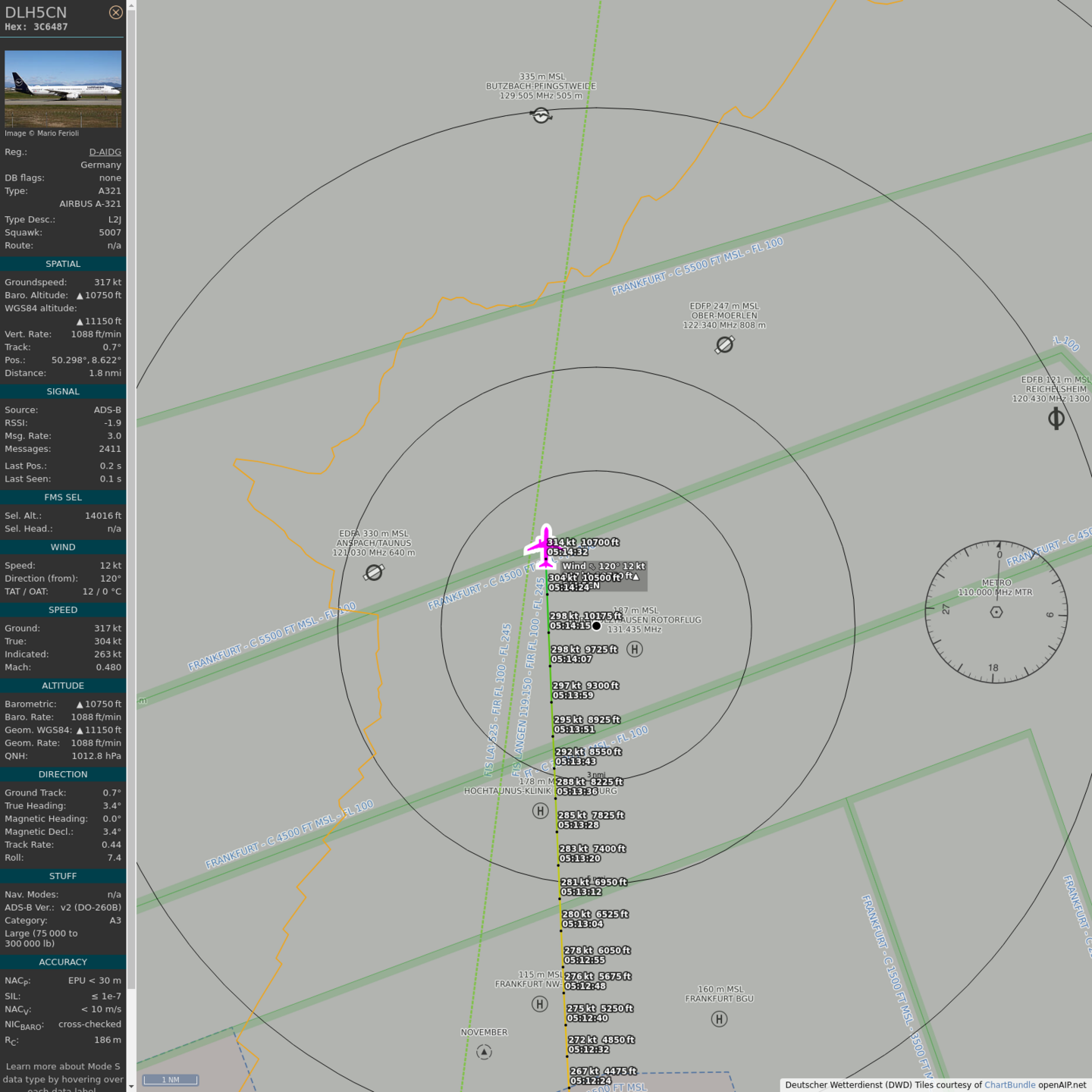This screenshot has height=1092, width=1092.
Task: Click the Hochtaunus-Klinik heliport H symbol
Action: 540,811
